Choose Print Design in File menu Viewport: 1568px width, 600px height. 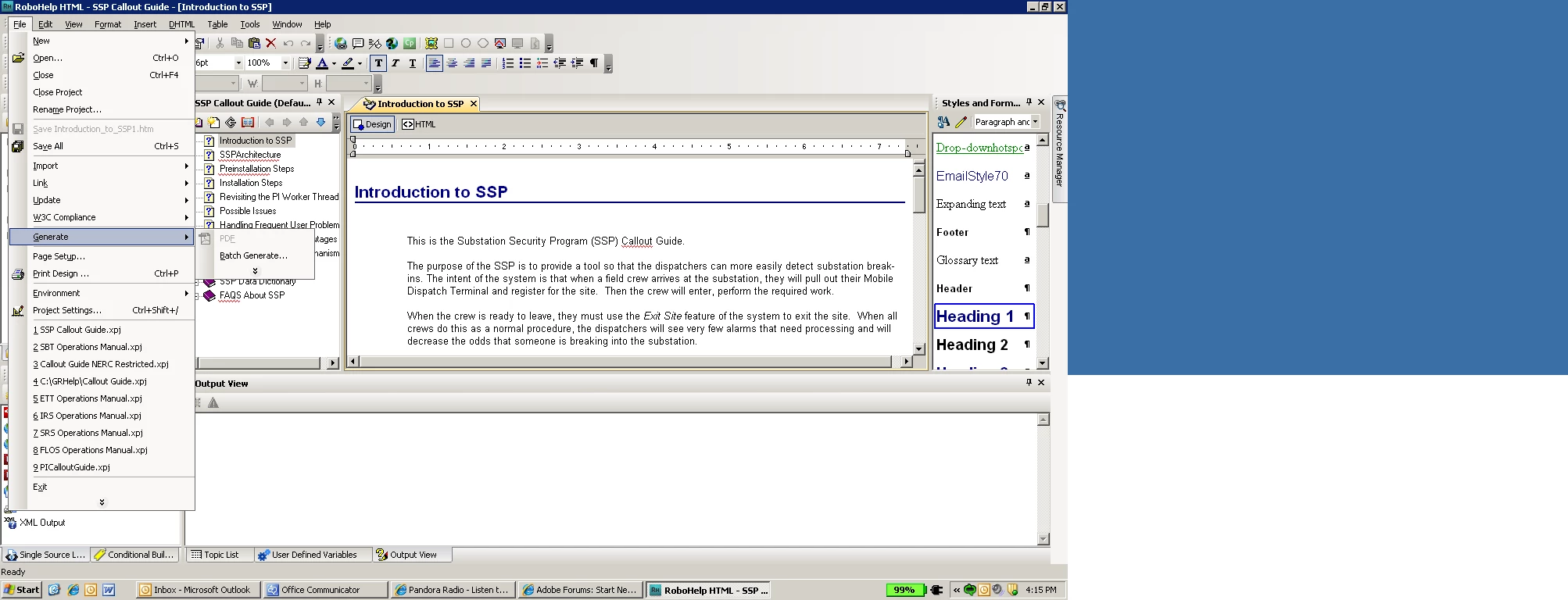[102, 273]
